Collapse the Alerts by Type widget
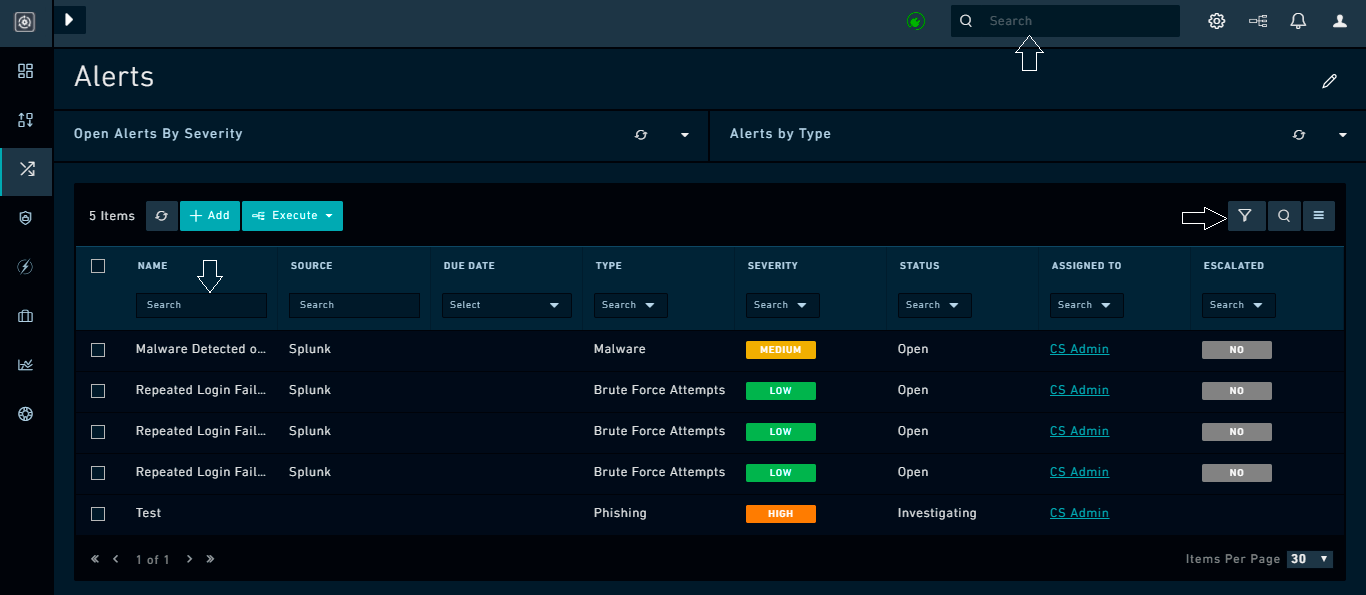Viewport: 1366px width, 595px height. tap(1343, 134)
